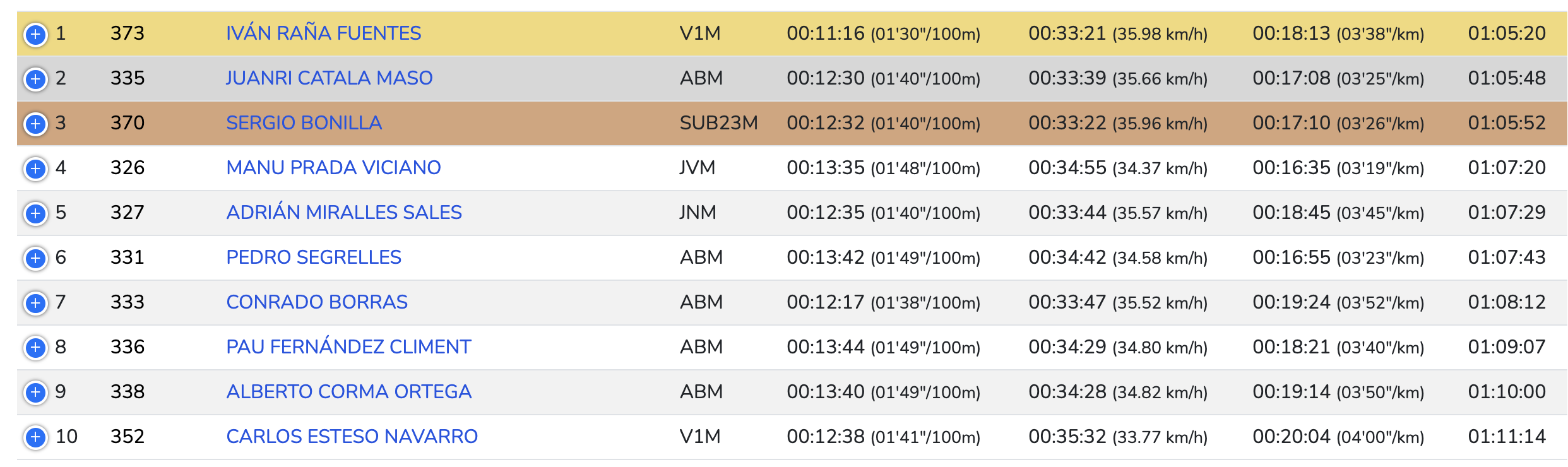The width and height of the screenshot is (1568, 467).
Task: Open details icon for position 7
Action: pos(35,303)
